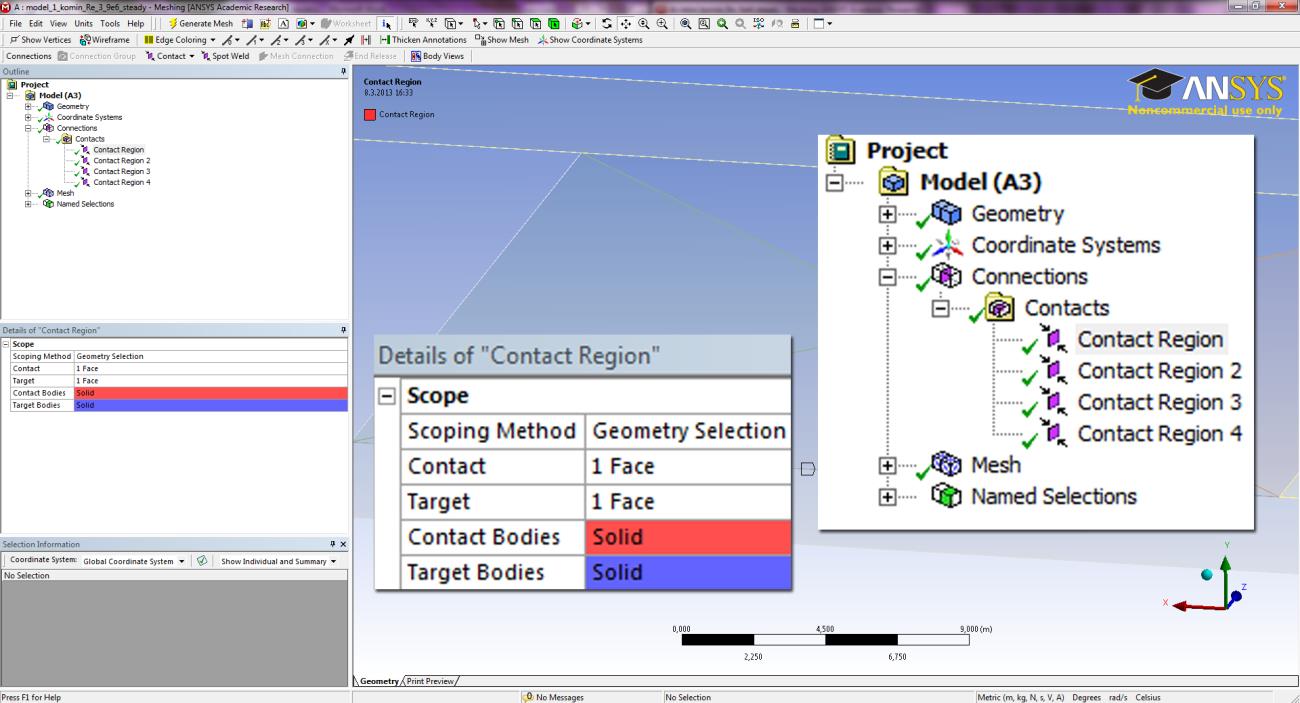Open the Edit menu

(36, 23)
